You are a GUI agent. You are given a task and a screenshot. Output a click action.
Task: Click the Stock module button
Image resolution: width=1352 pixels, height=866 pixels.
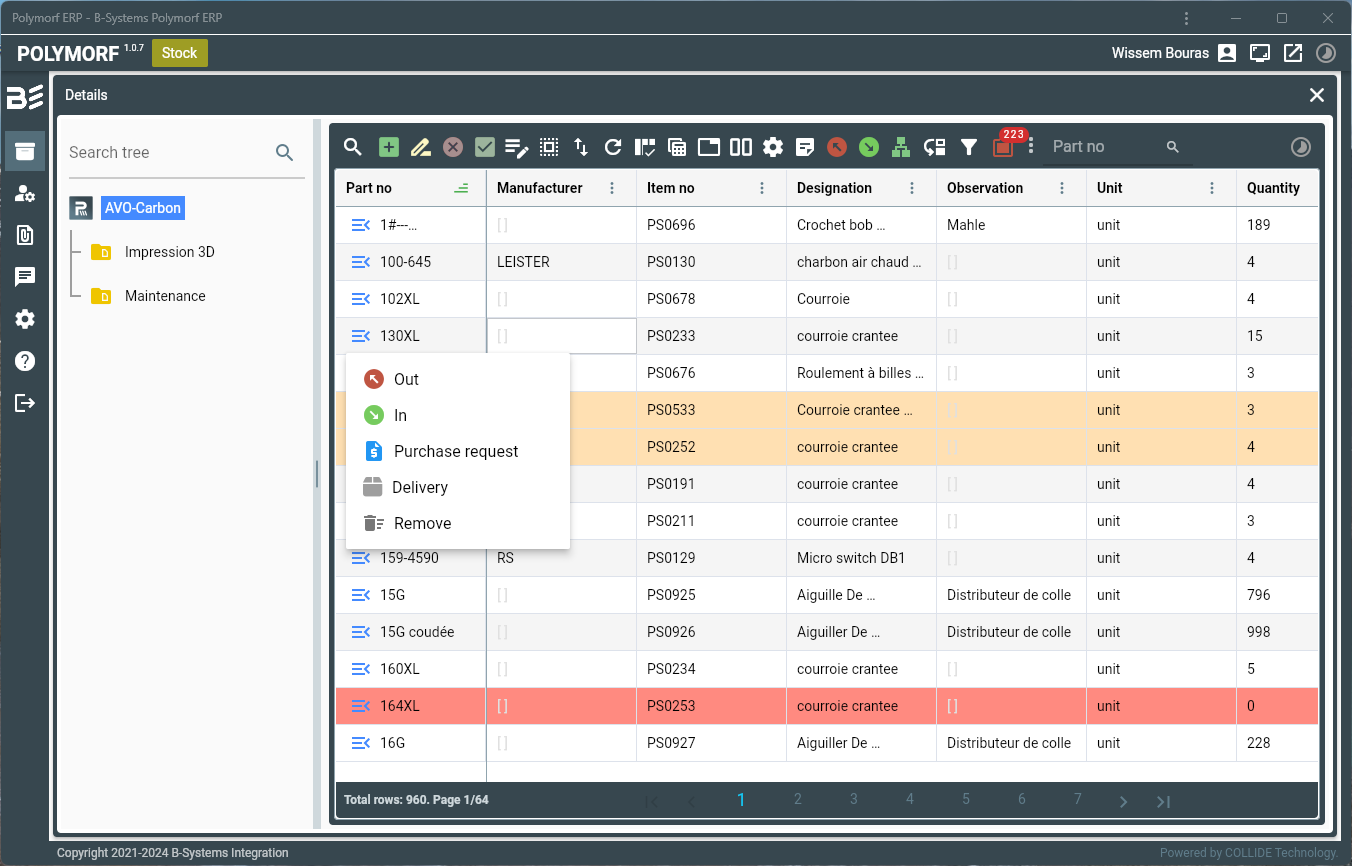pos(179,53)
